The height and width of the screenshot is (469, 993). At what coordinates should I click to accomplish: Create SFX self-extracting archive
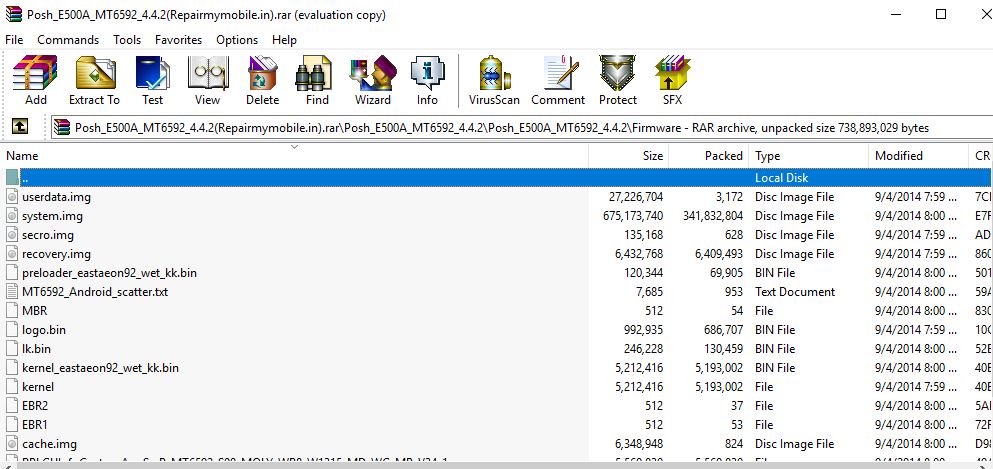click(x=672, y=80)
